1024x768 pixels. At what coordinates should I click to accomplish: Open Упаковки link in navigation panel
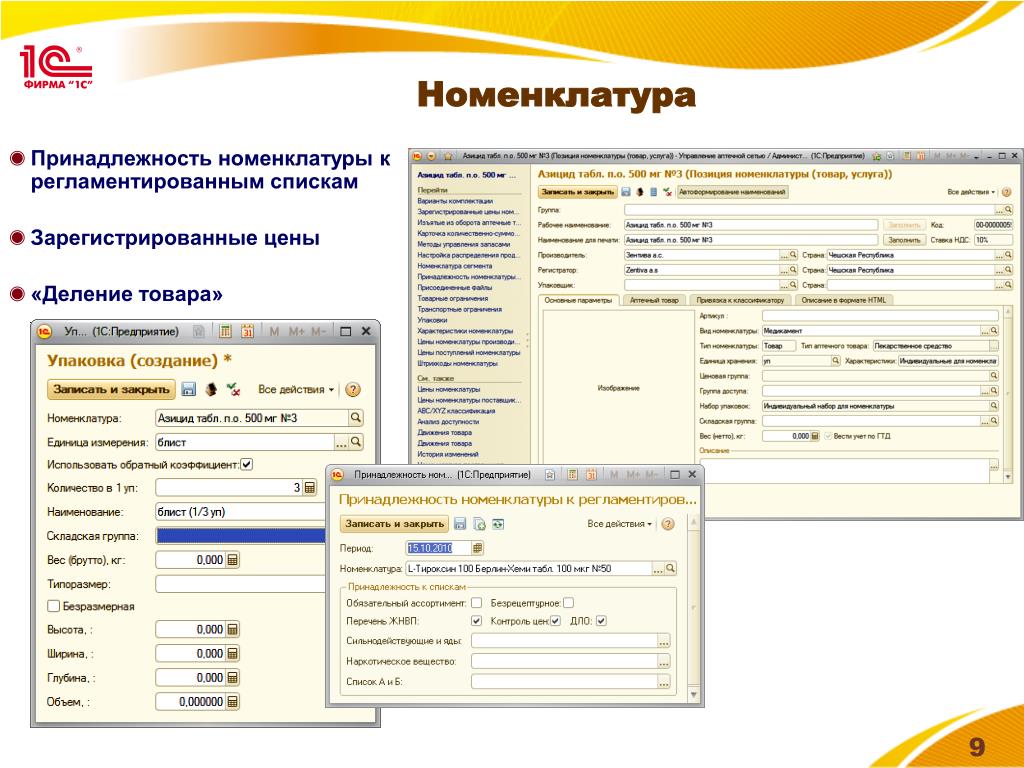tap(432, 320)
